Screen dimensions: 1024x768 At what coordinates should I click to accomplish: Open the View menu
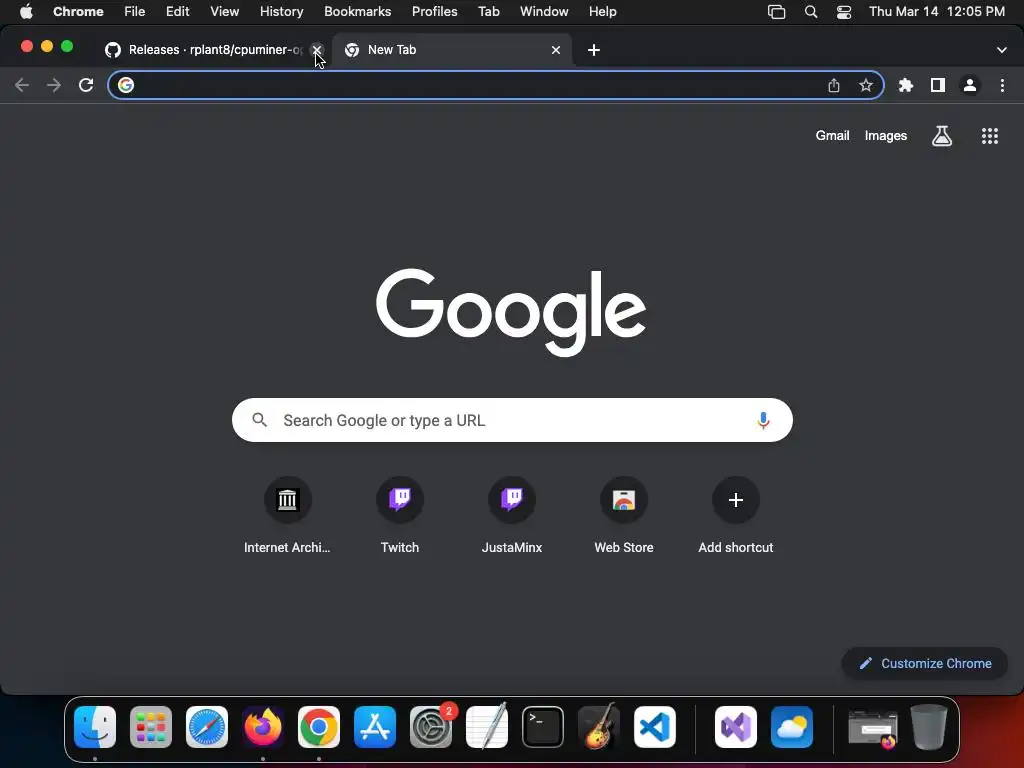224,12
